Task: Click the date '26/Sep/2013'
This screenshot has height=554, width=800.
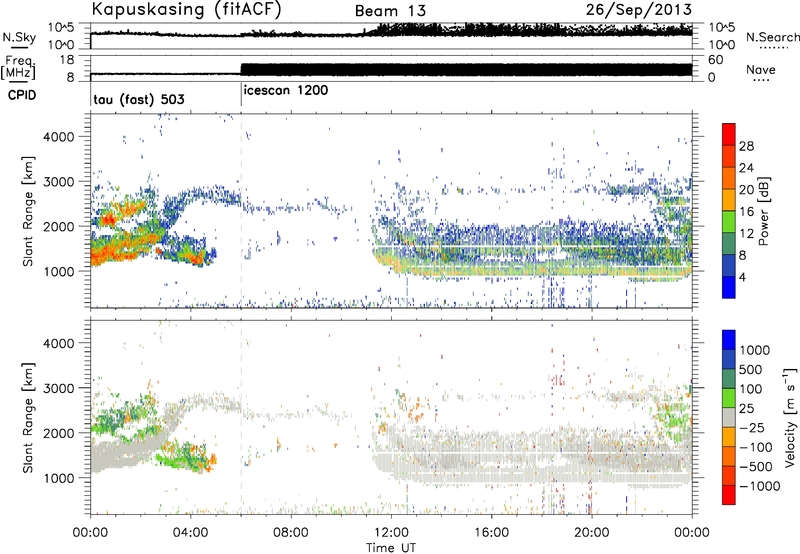Action: (639, 10)
